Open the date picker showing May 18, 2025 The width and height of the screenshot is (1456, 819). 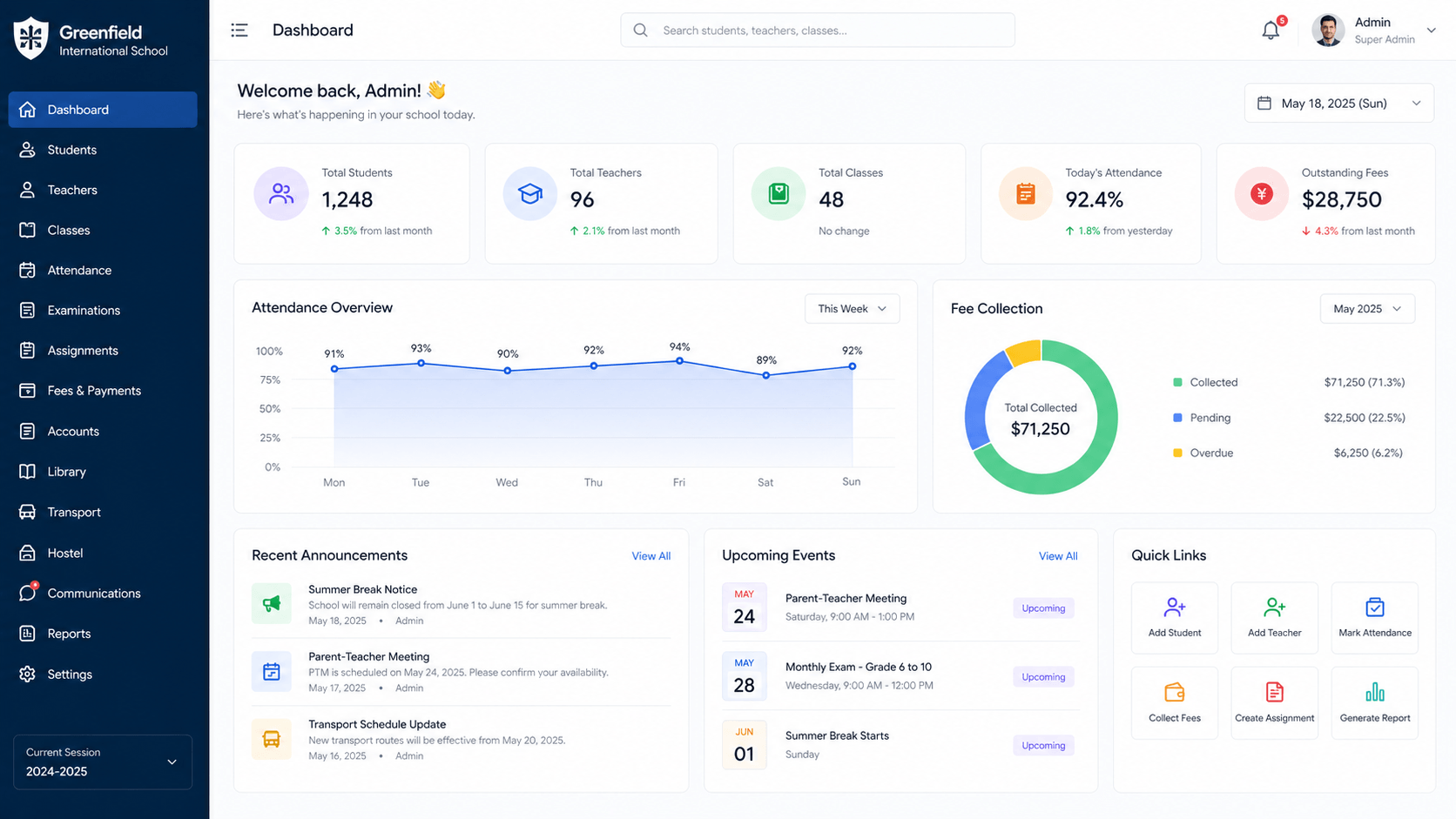(x=1338, y=104)
